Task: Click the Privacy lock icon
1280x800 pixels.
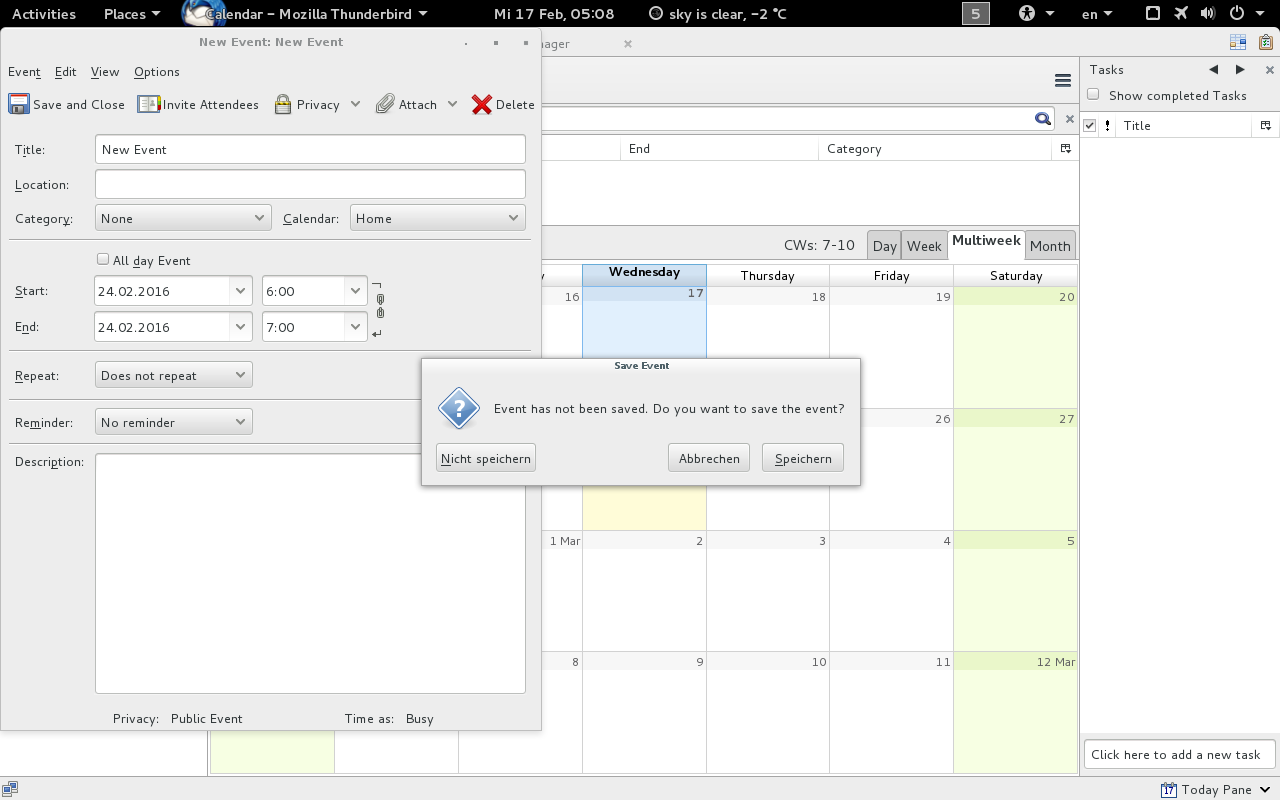Action: click(x=283, y=105)
